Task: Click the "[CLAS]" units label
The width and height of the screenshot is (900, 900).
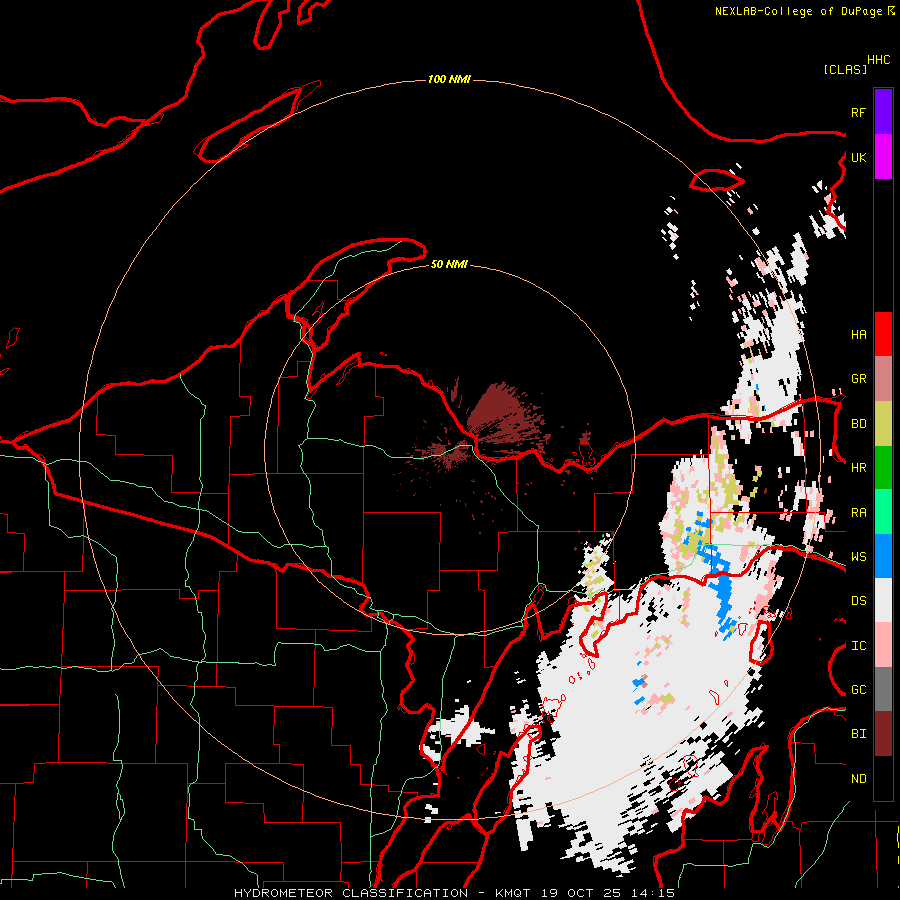Action: pyautogui.click(x=845, y=69)
